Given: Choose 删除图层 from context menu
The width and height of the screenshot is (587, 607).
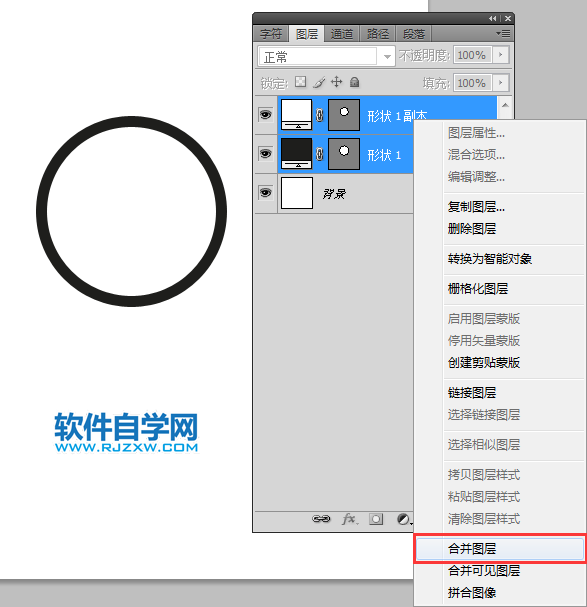Looking at the screenshot, I should (500, 229).
